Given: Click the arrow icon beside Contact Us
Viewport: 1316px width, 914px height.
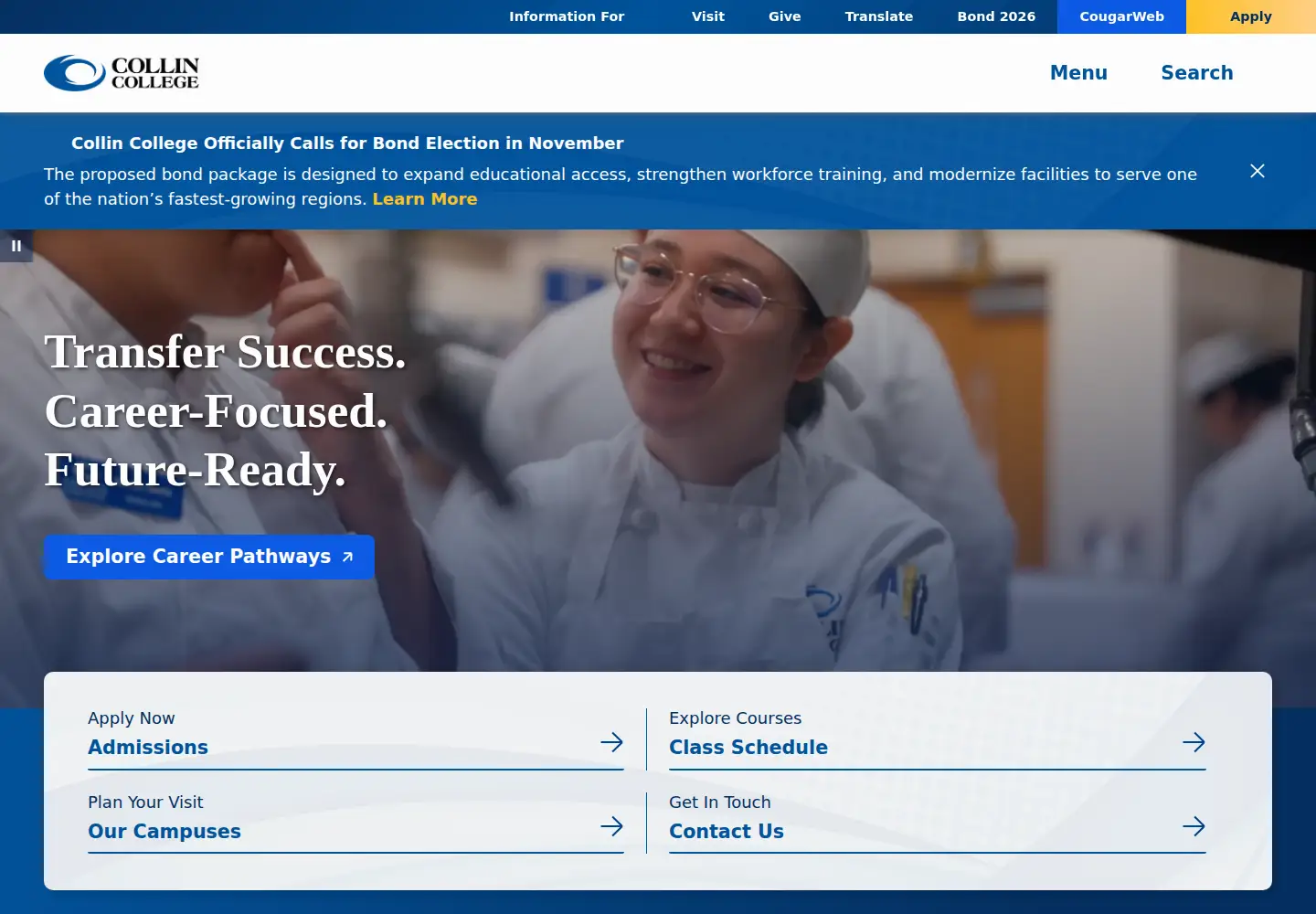Looking at the screenshot, I should tap(1194, 826).
